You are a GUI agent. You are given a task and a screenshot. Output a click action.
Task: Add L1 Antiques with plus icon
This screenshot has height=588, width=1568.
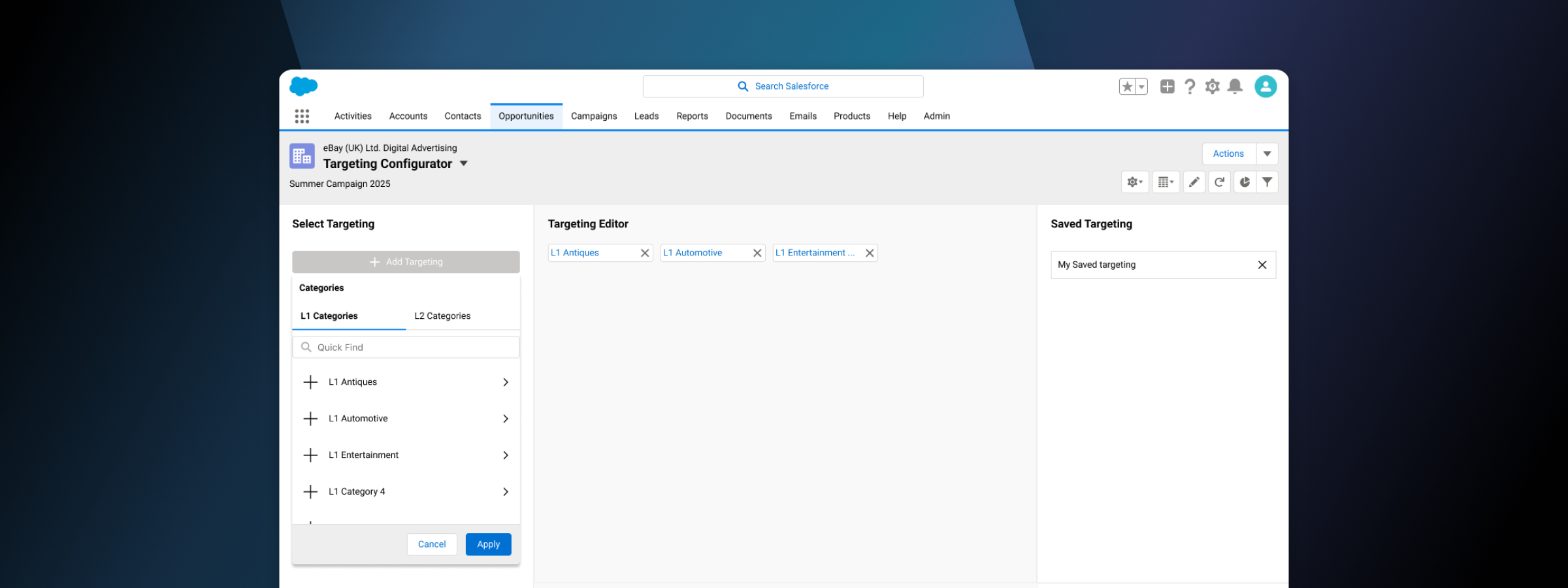click(311, 382)
